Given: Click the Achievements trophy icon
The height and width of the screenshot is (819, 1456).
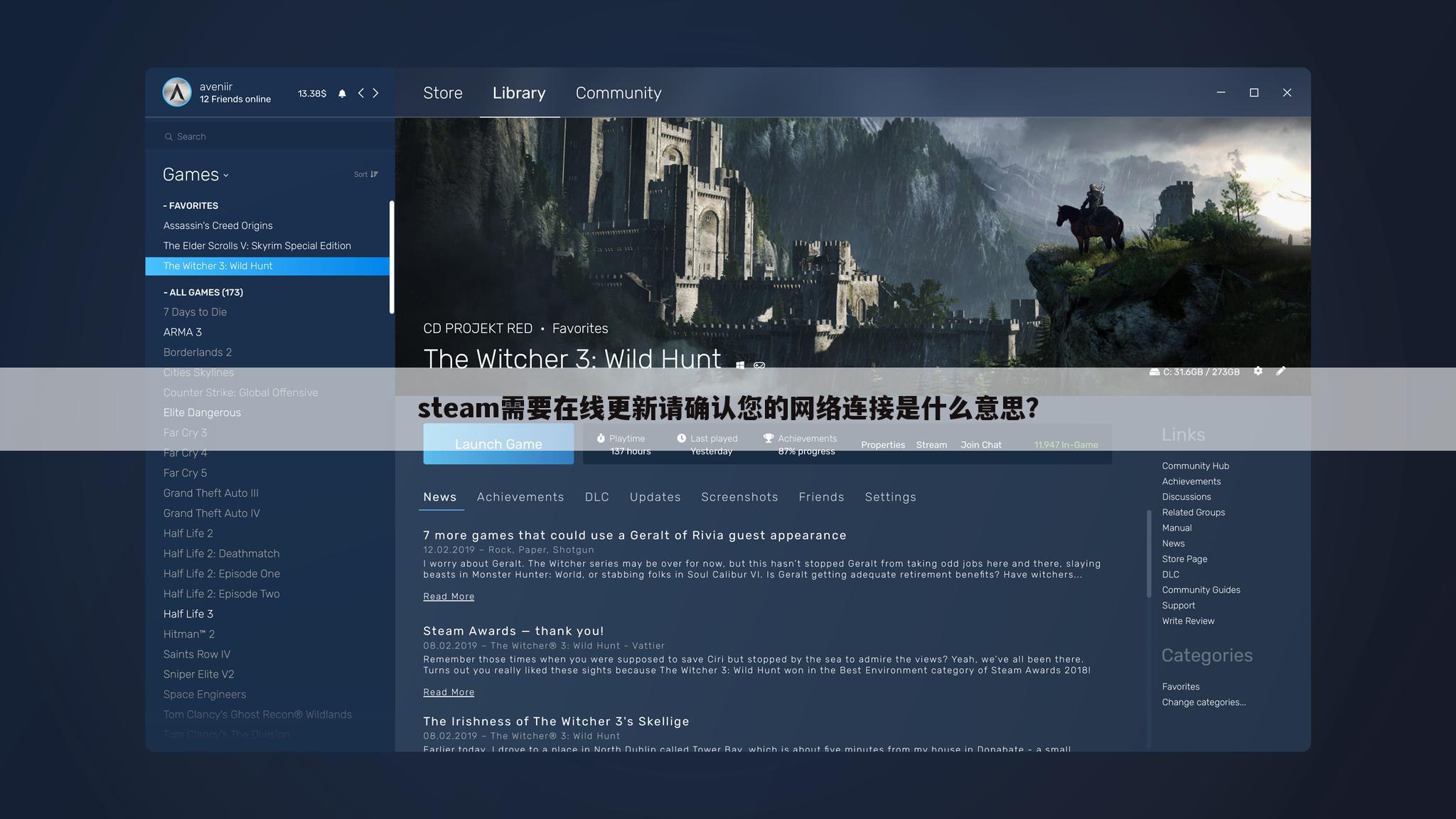Looking at the screenshot, I should click(769, 438).
